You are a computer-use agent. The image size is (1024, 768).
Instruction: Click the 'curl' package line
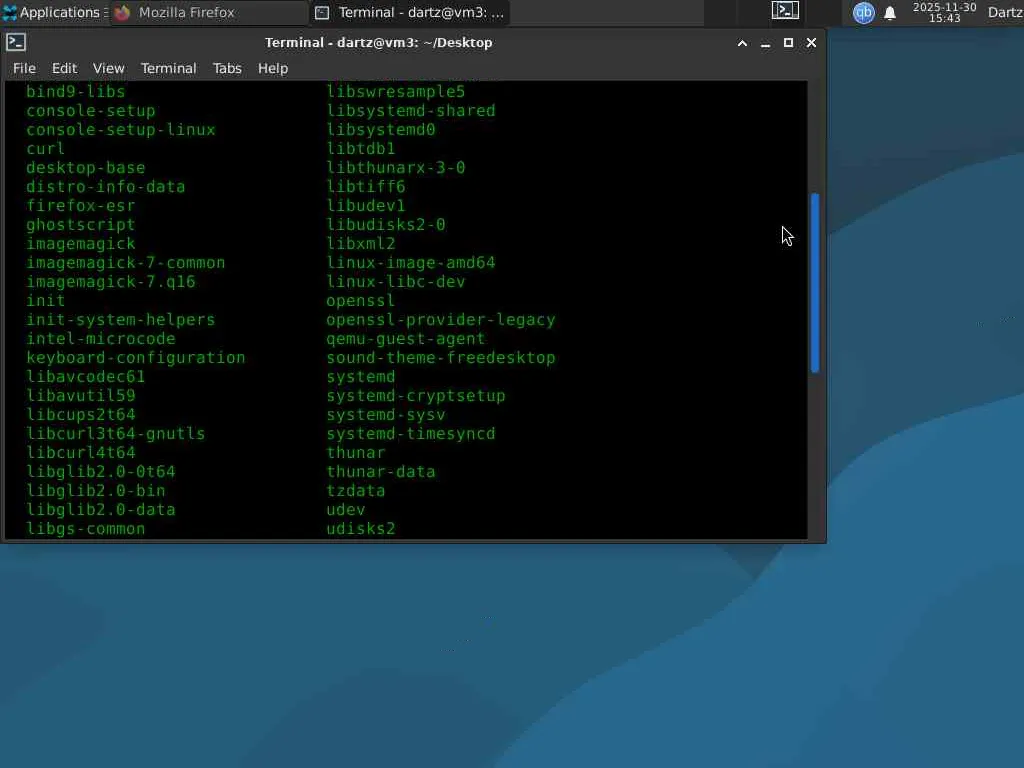[x=45, y=149]
